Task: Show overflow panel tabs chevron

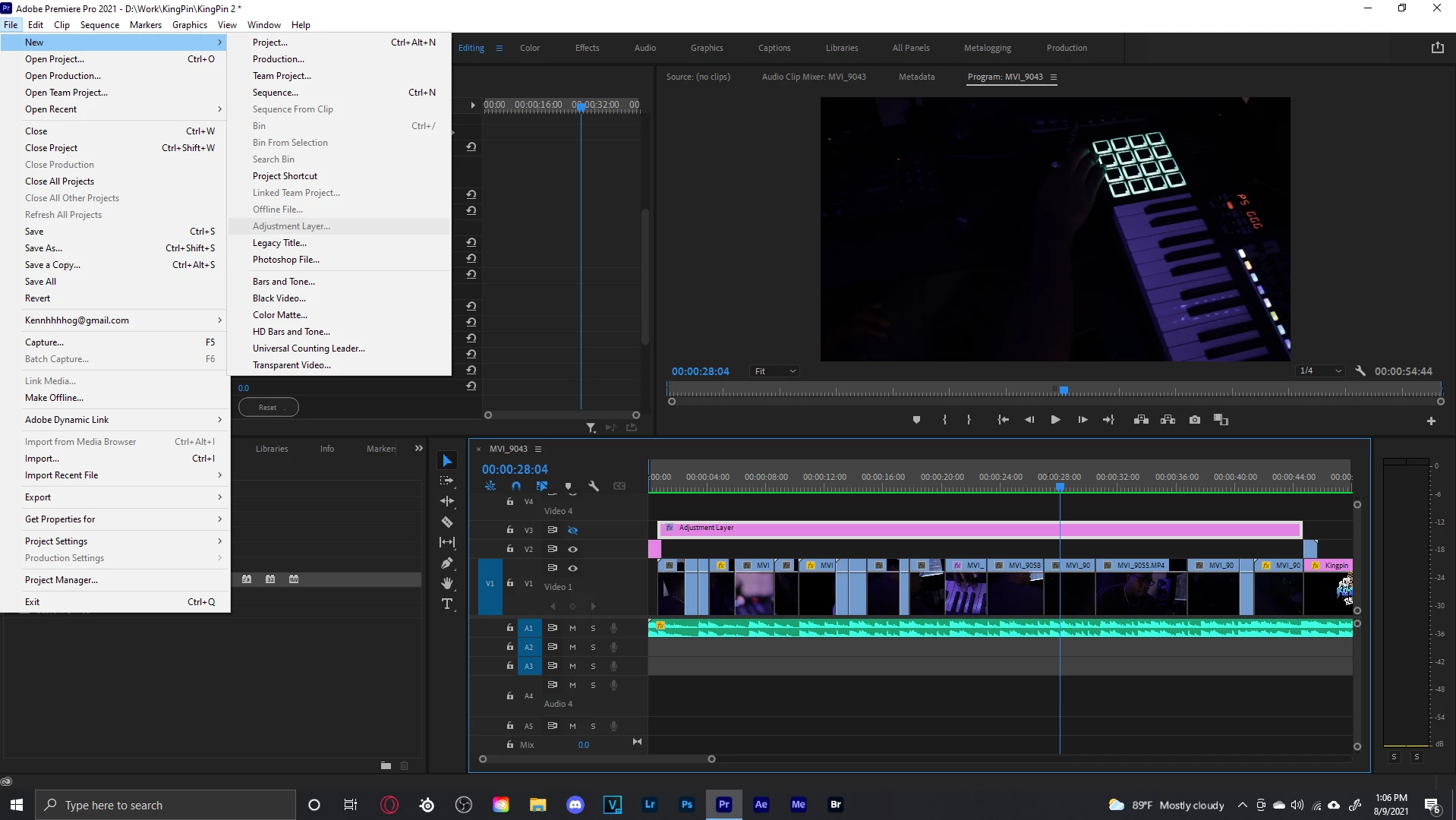Action: (x=418, y=449)
